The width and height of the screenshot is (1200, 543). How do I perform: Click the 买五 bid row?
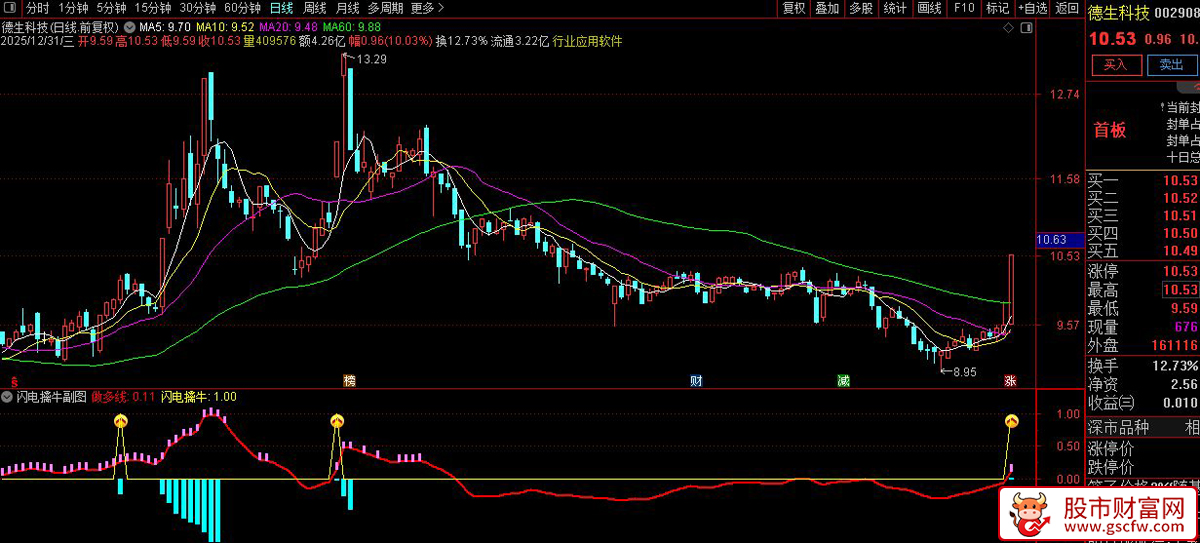[x=1143, y=251]
